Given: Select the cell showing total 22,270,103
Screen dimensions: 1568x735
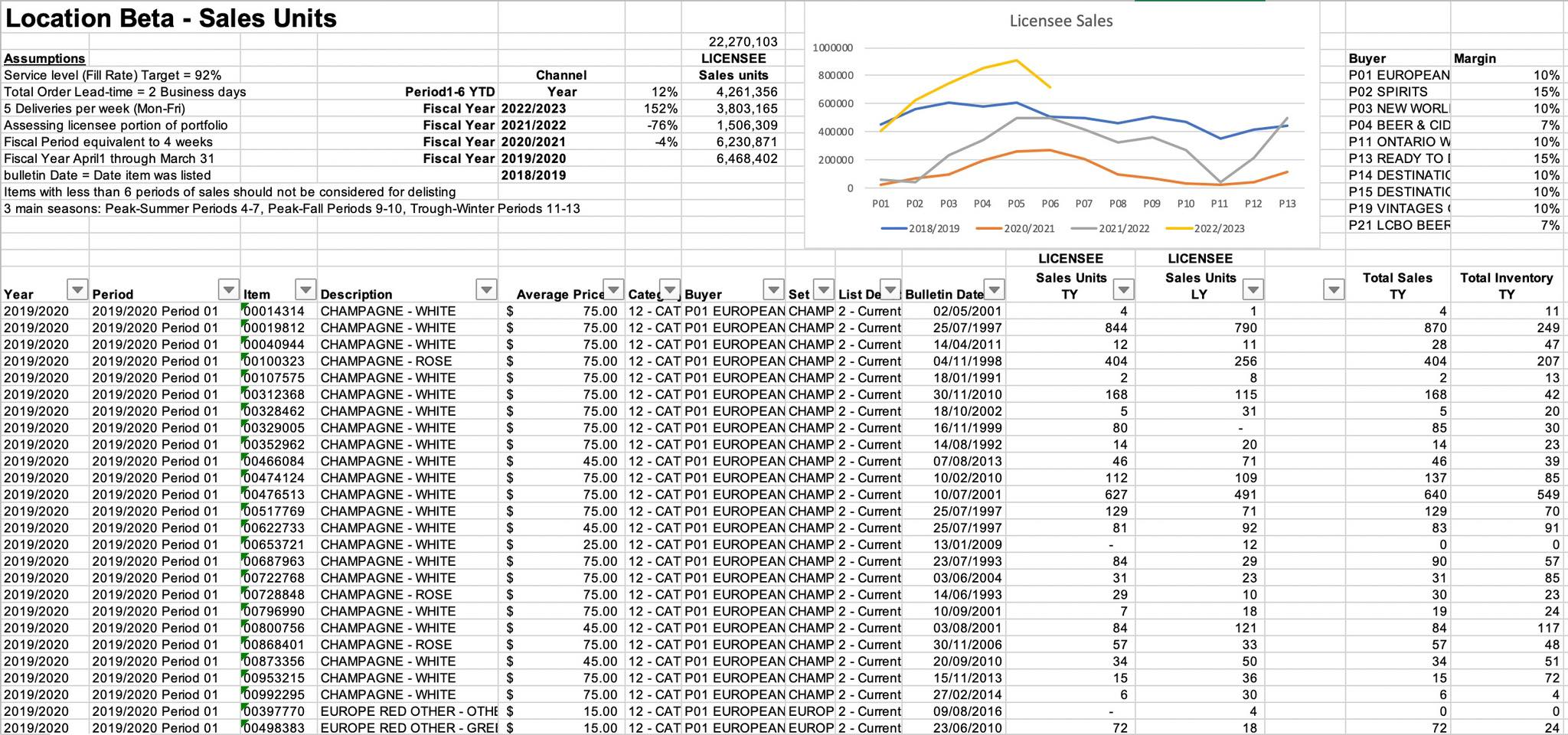Looking at the screenshot, I should [x=733, y=41].
